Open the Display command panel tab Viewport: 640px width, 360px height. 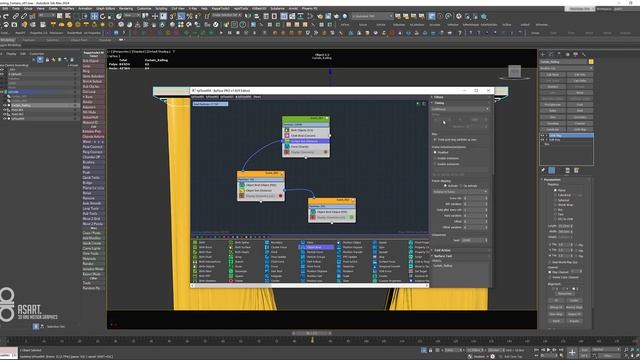click(x=576, y=54)
